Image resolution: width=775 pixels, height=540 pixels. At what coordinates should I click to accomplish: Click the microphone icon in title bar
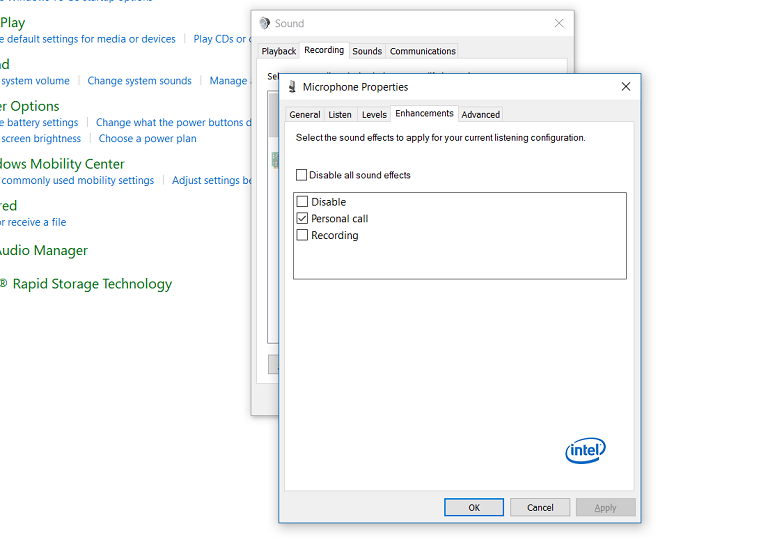(x=292, y=87)
